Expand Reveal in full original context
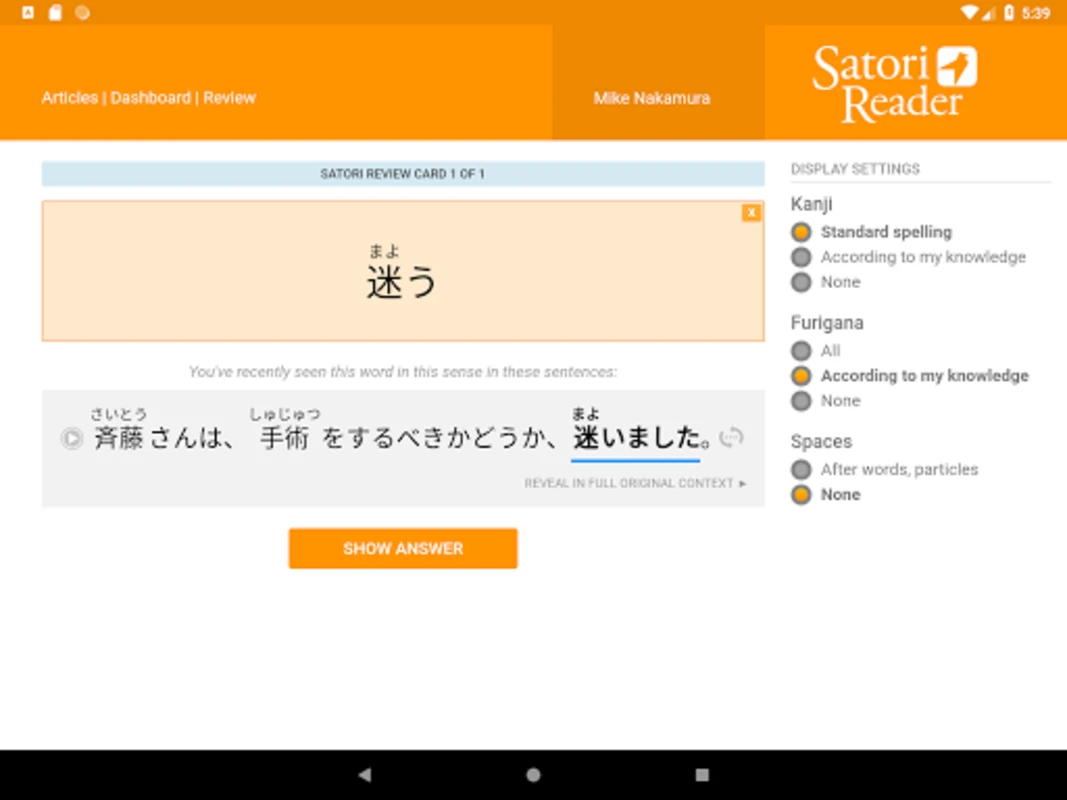1067x800 pixels. (x=635, y=483)
